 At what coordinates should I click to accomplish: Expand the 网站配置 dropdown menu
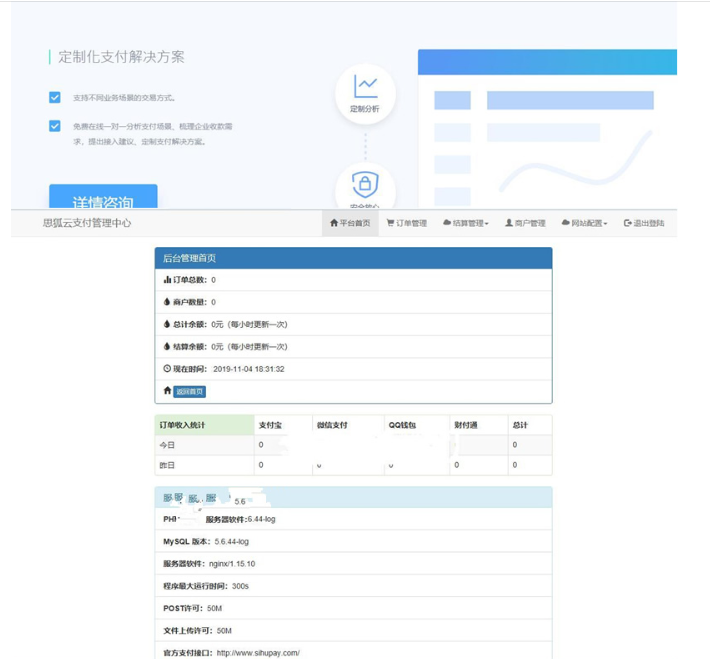click(584, 224)
